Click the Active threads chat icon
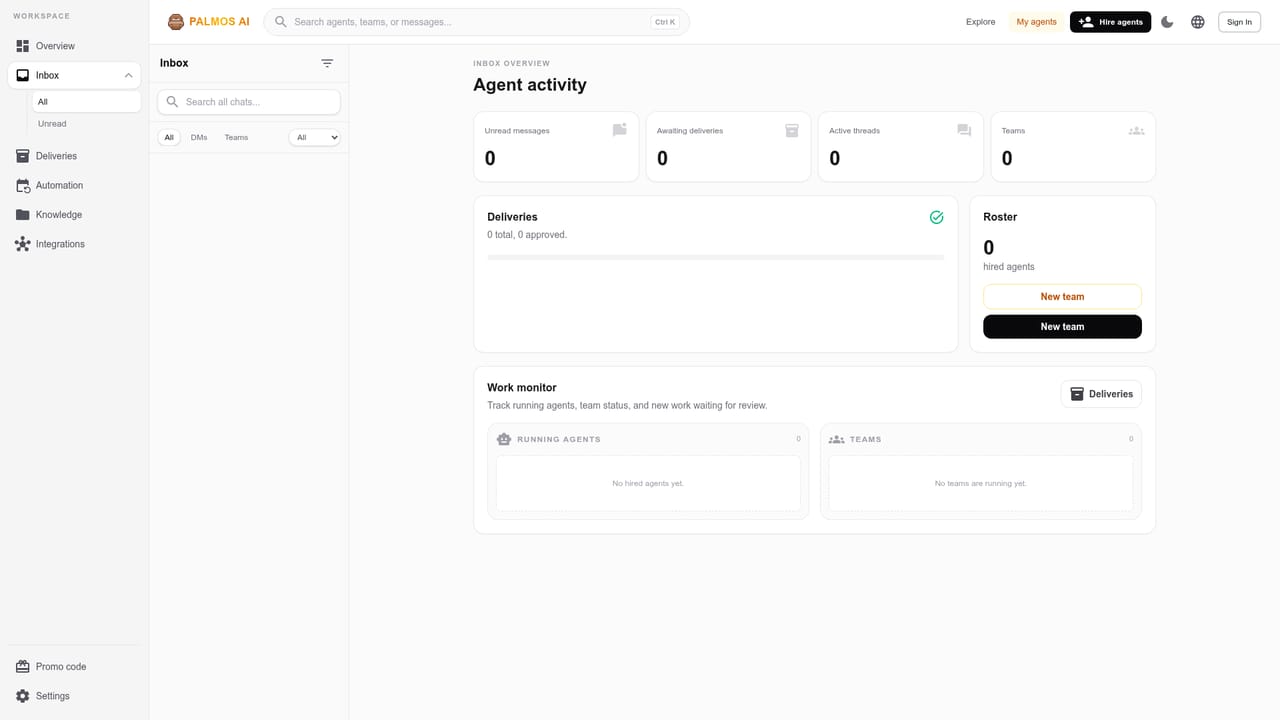1280x720 pixels. coord(964,130)
